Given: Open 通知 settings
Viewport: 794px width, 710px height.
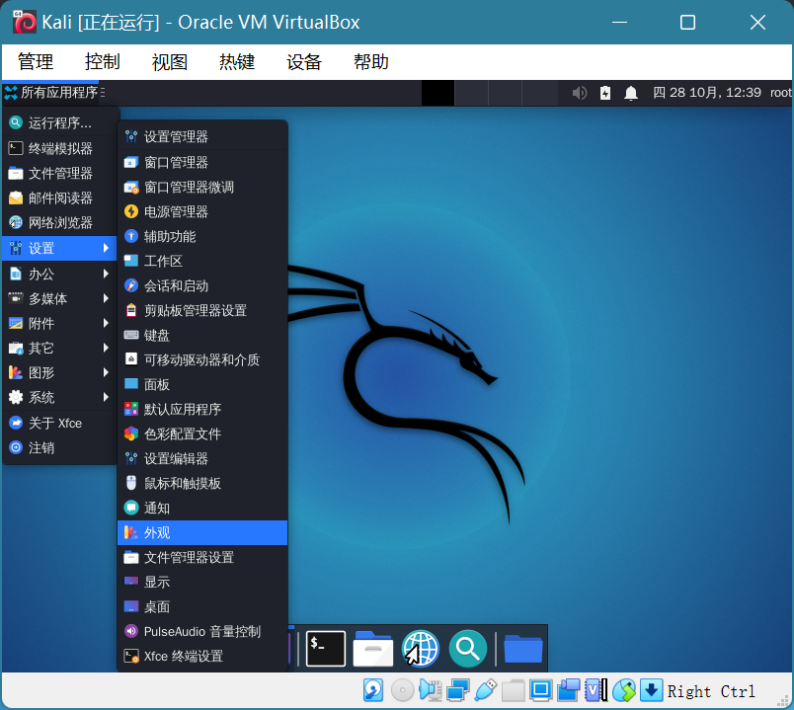Looking at the screenshot, I should point(203,508).
